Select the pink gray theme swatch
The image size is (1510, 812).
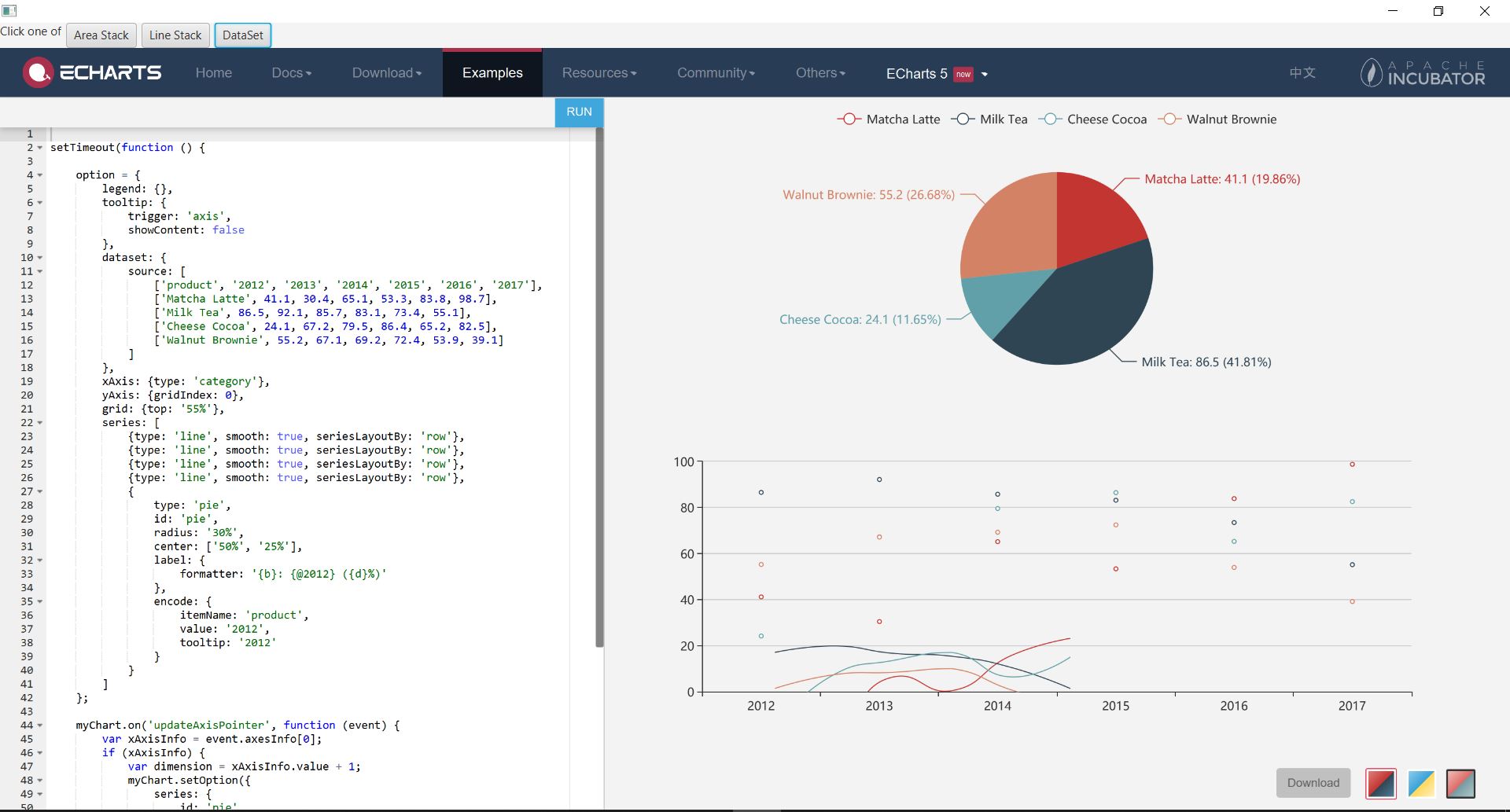[x=1460, y=783]
